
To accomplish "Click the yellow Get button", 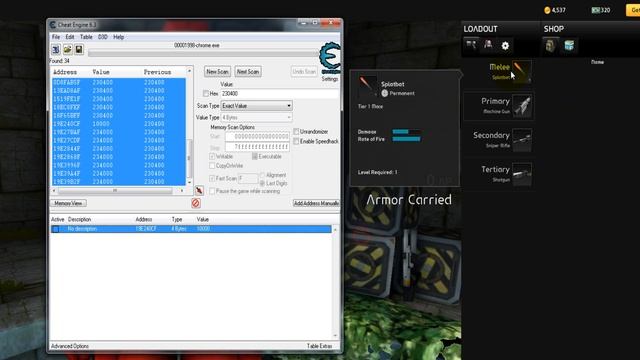I will click(633, 10).
